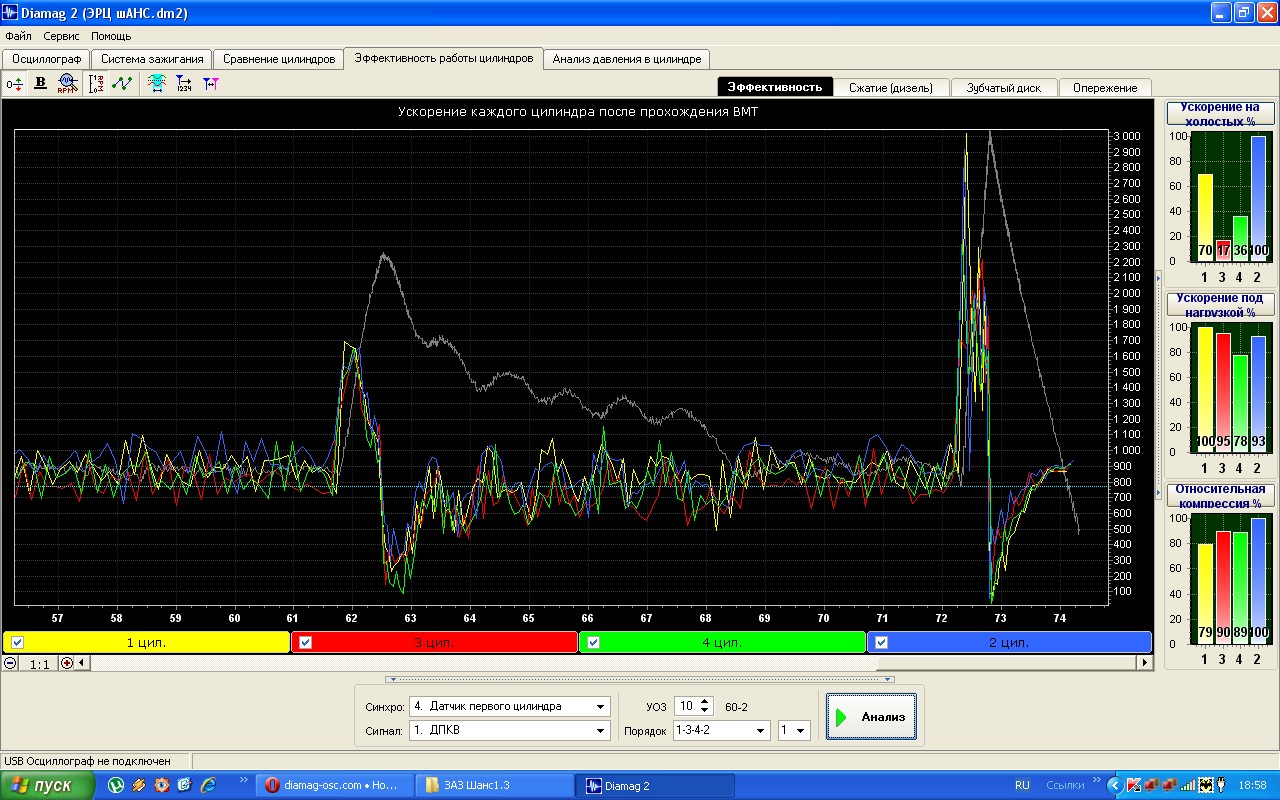
Task: Open the Файл menu
Action: tap(18, 36)
